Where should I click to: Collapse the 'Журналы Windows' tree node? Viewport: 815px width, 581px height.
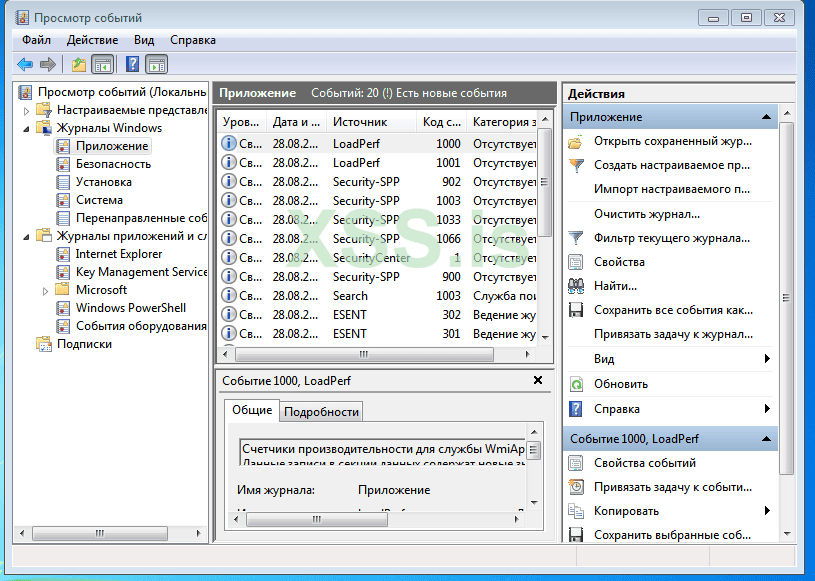pyautogui.click(x=26, y=129)
